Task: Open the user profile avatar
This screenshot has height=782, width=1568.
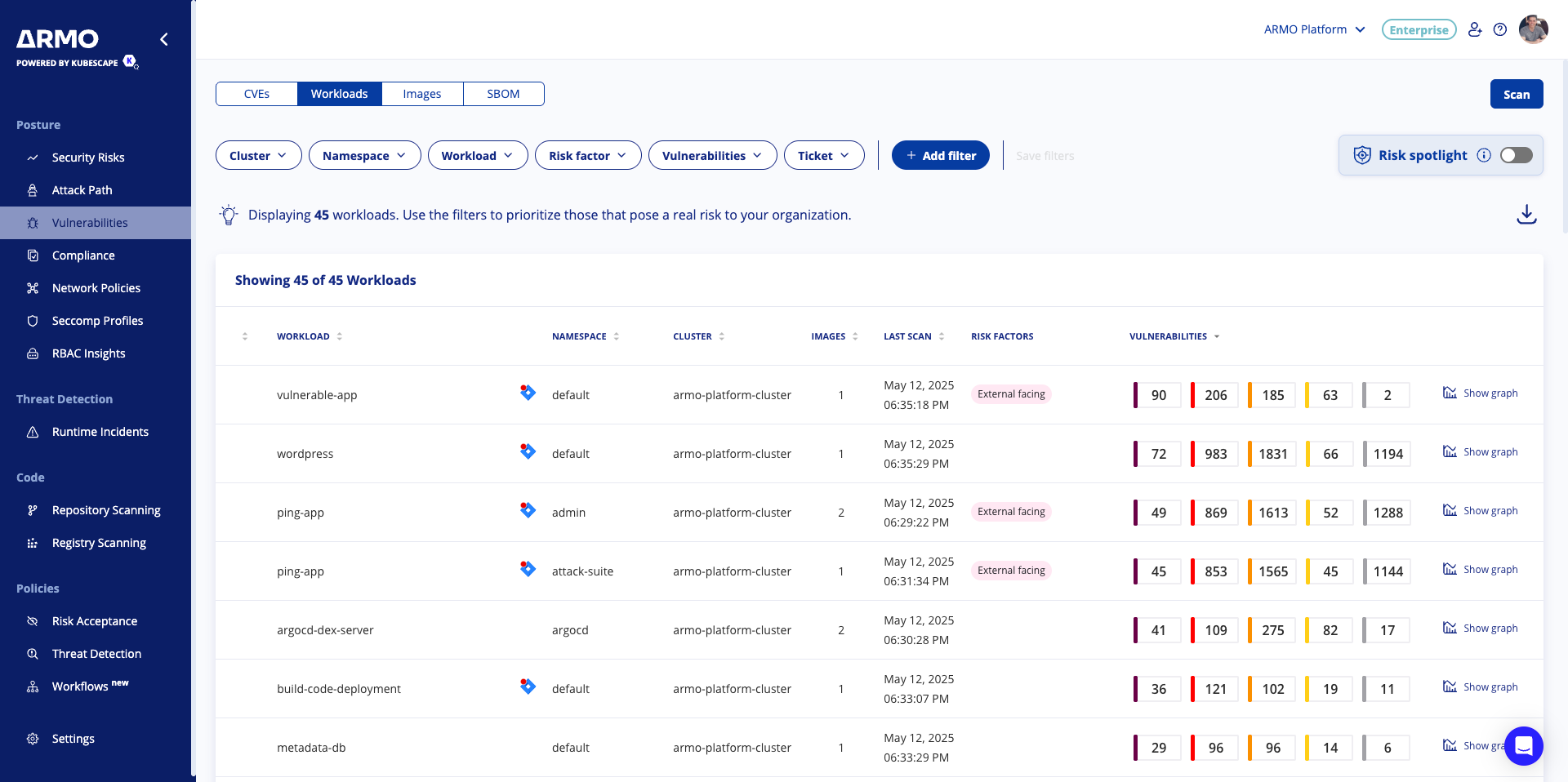Action: [x=1534, y=29]
